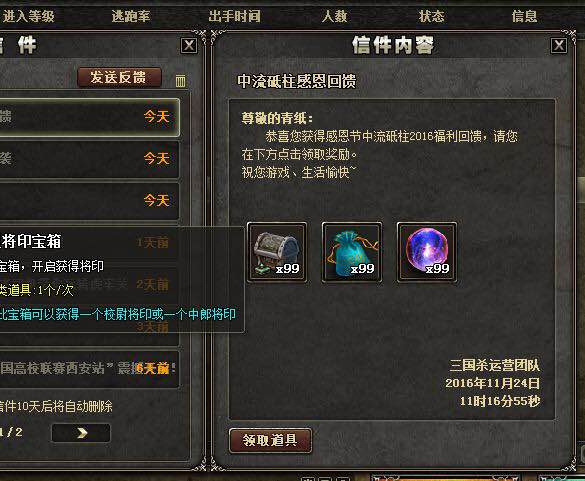Click the trash bin delete mail icon
Image resolution: width=585 pixels, height=481 pixels.
pos(180,81)
